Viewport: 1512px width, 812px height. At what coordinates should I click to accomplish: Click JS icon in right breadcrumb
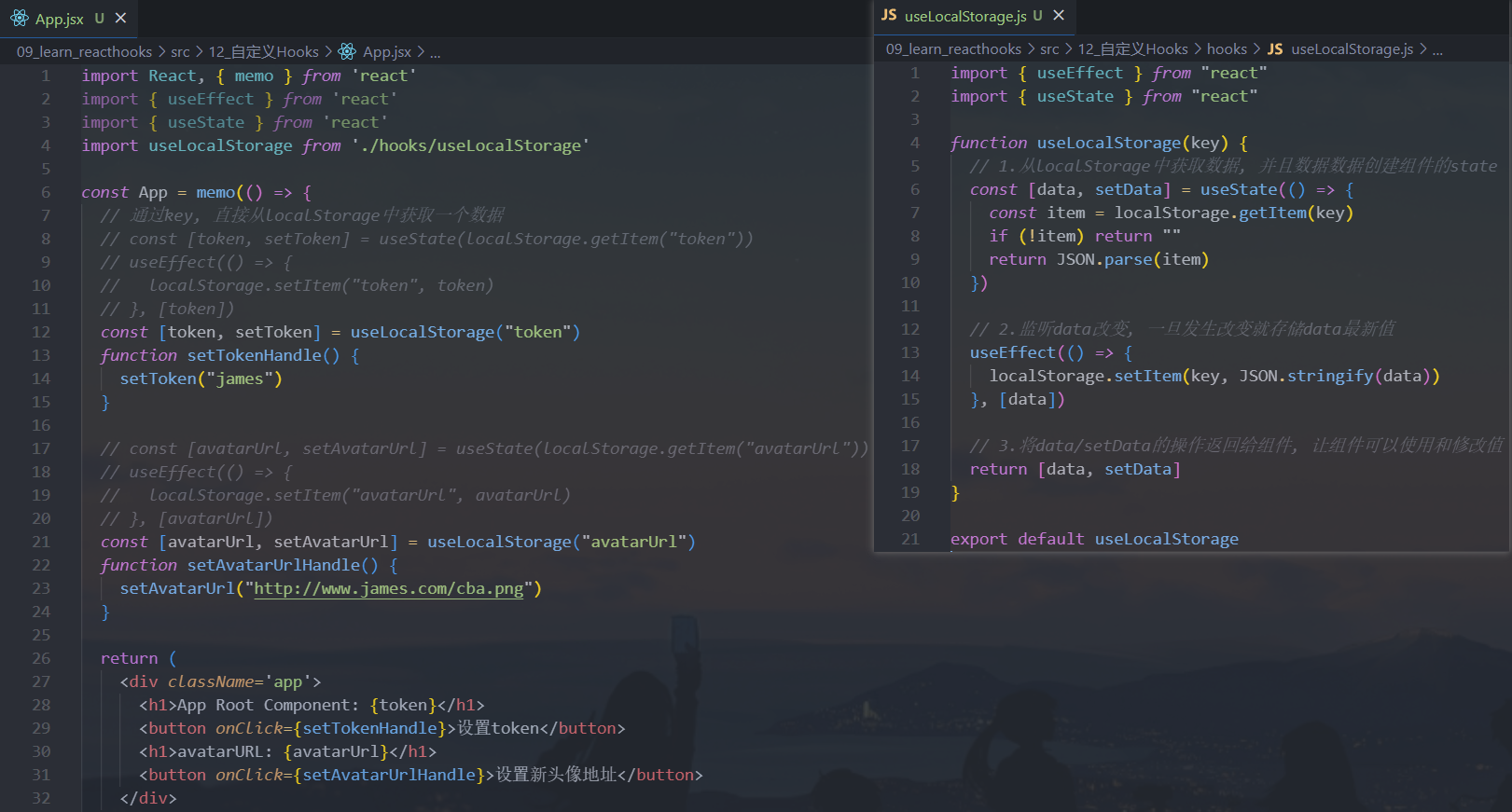click(x=1274, y=49)
